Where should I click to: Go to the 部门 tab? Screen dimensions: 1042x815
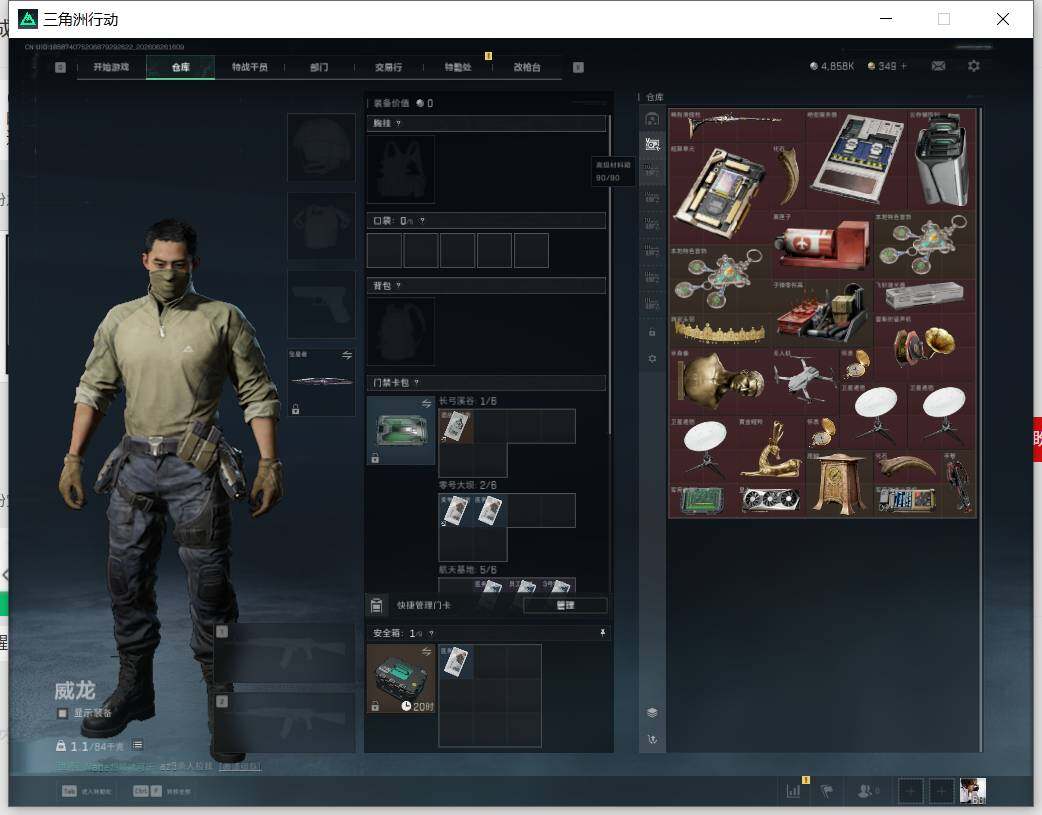coord(319,67)
